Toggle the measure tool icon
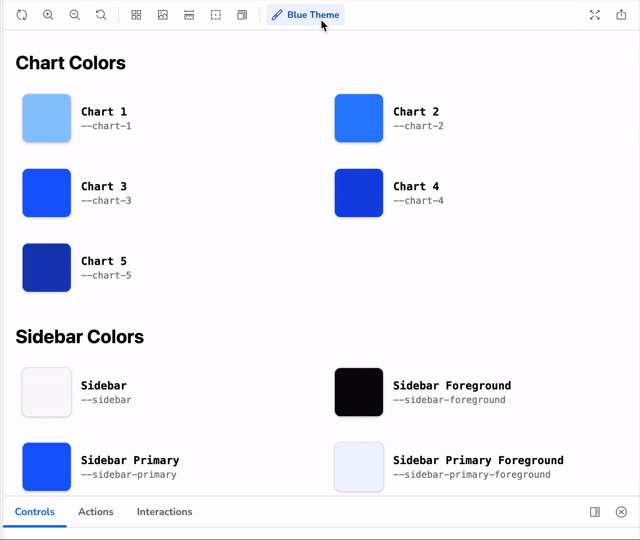The height and width of the screenshot is (540, 640). (x=189, y=15)
